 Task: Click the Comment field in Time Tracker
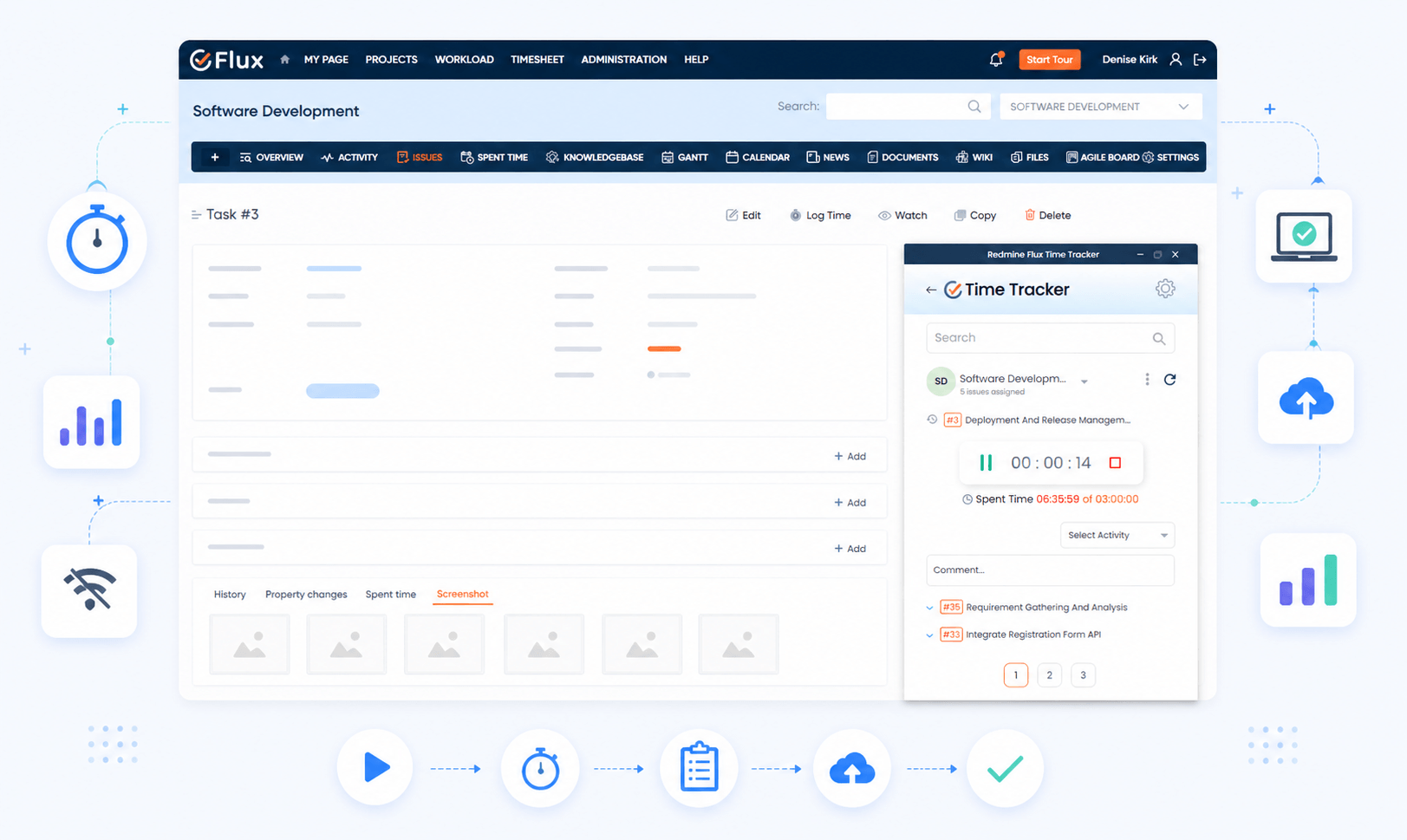pos(1050,570)
